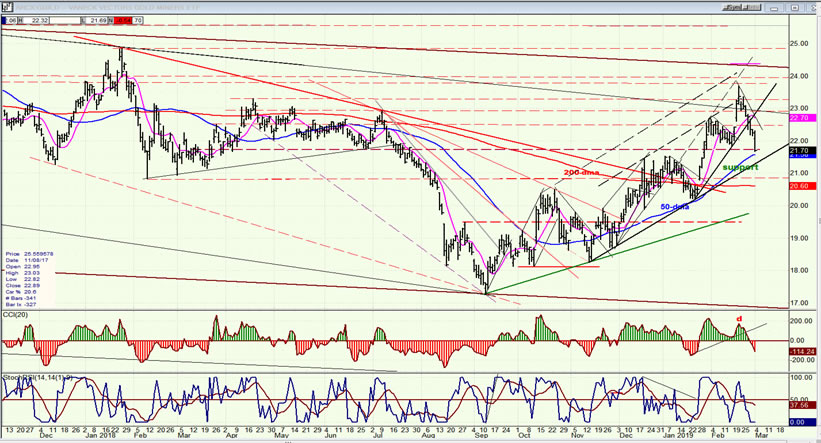Click the High 23.03 row in data window
Viewport: 821px width, 443px height.
23,273
